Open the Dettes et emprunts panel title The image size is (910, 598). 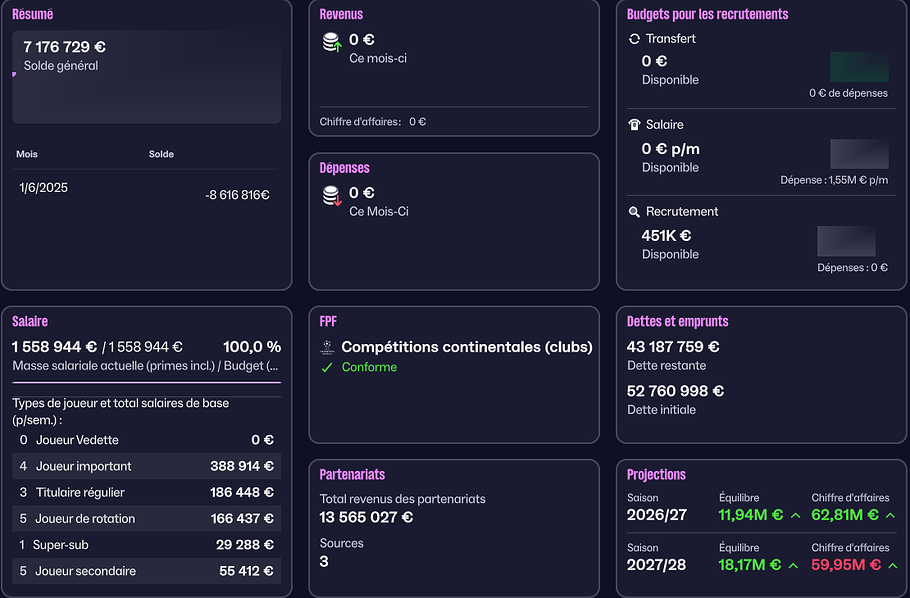pyautogui.click(x=677, y=322)
